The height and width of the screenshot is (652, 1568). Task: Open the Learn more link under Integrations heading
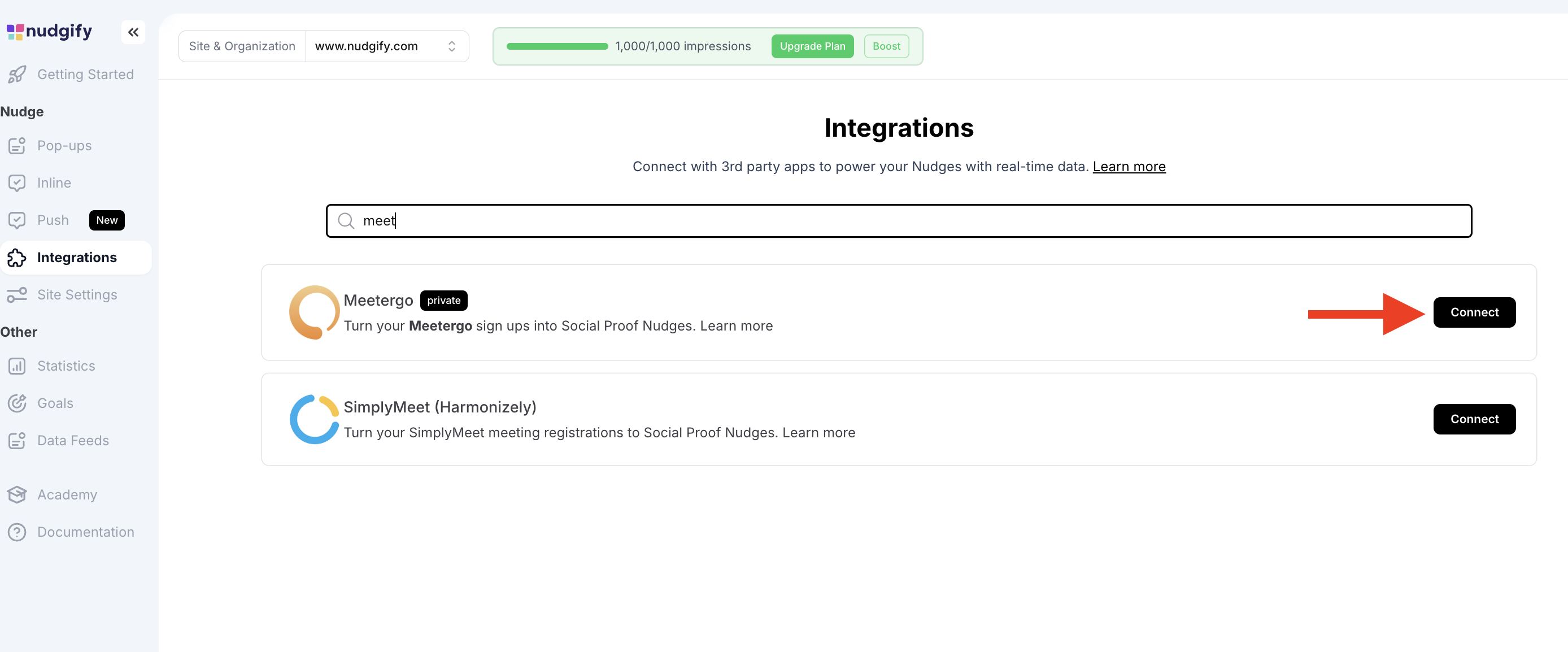coord(1129,167)
